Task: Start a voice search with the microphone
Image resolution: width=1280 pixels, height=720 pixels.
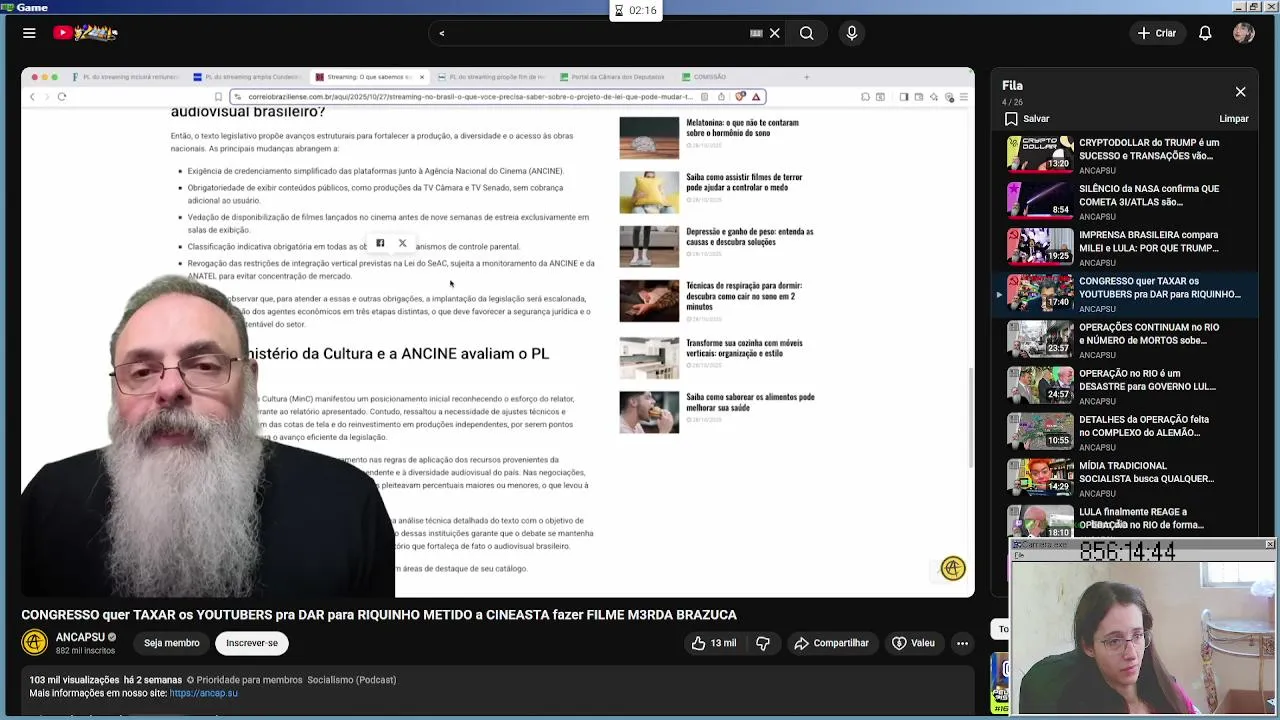Action: tap(852, 33)
